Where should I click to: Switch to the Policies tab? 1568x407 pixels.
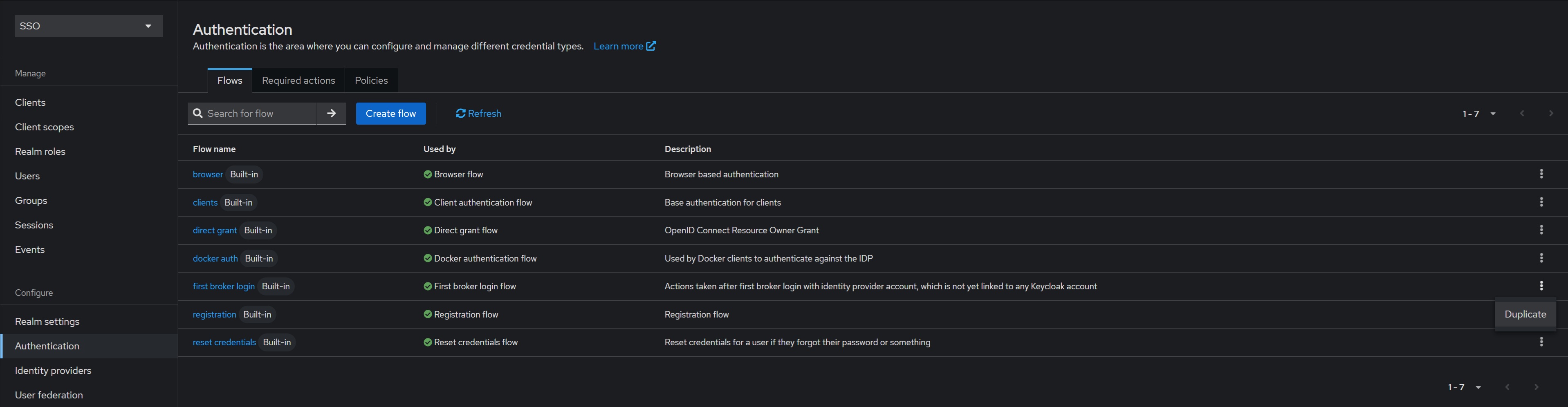[x=371, y=81]
